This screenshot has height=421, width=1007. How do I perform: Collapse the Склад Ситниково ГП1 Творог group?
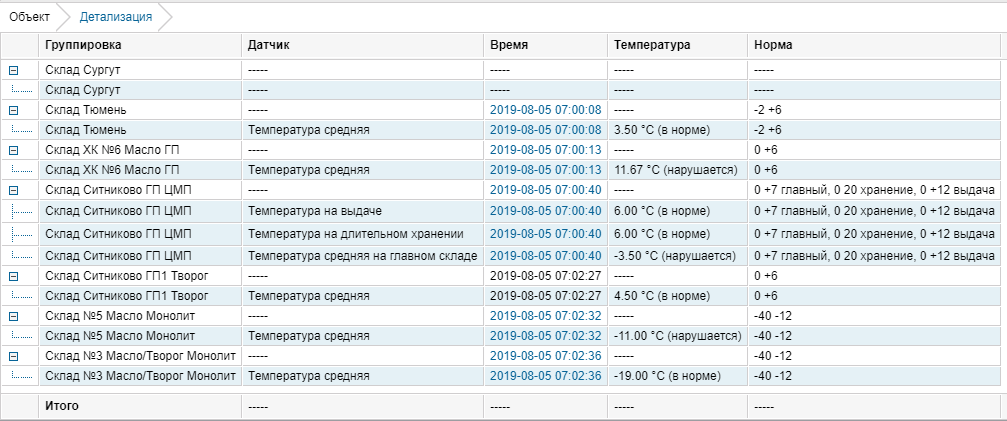pos(14,275)
